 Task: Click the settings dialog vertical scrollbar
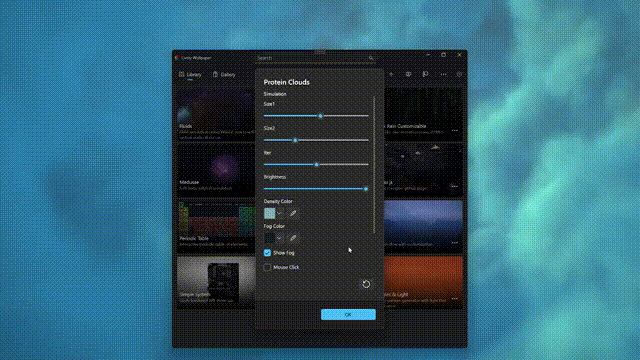click(374, 164)
